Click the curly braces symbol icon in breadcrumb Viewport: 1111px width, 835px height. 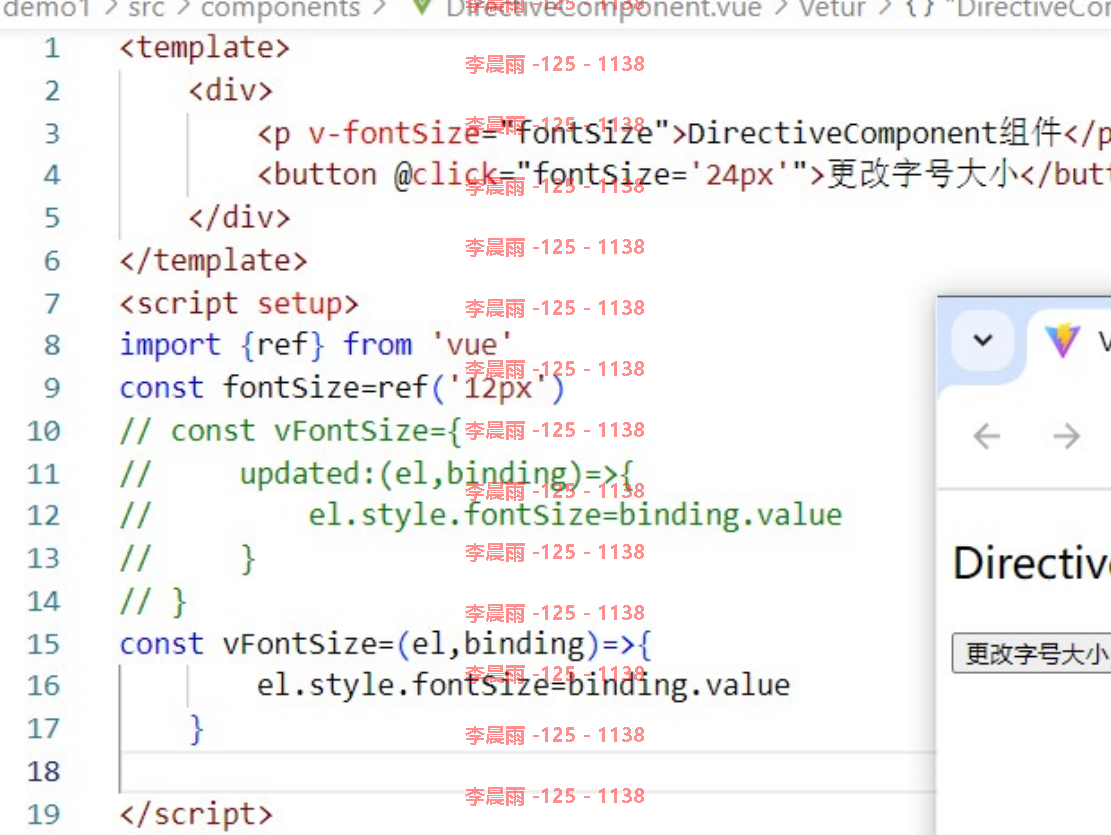920,9
